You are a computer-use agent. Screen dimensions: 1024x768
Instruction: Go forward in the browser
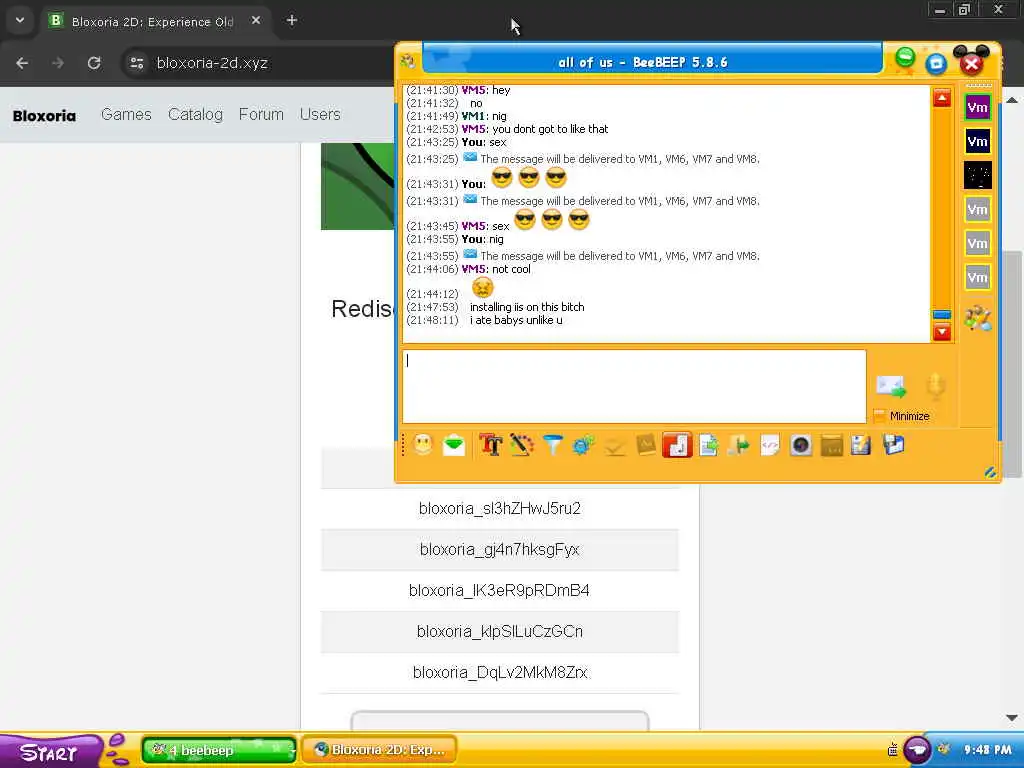pyautogui.click(x=58, y=63)
